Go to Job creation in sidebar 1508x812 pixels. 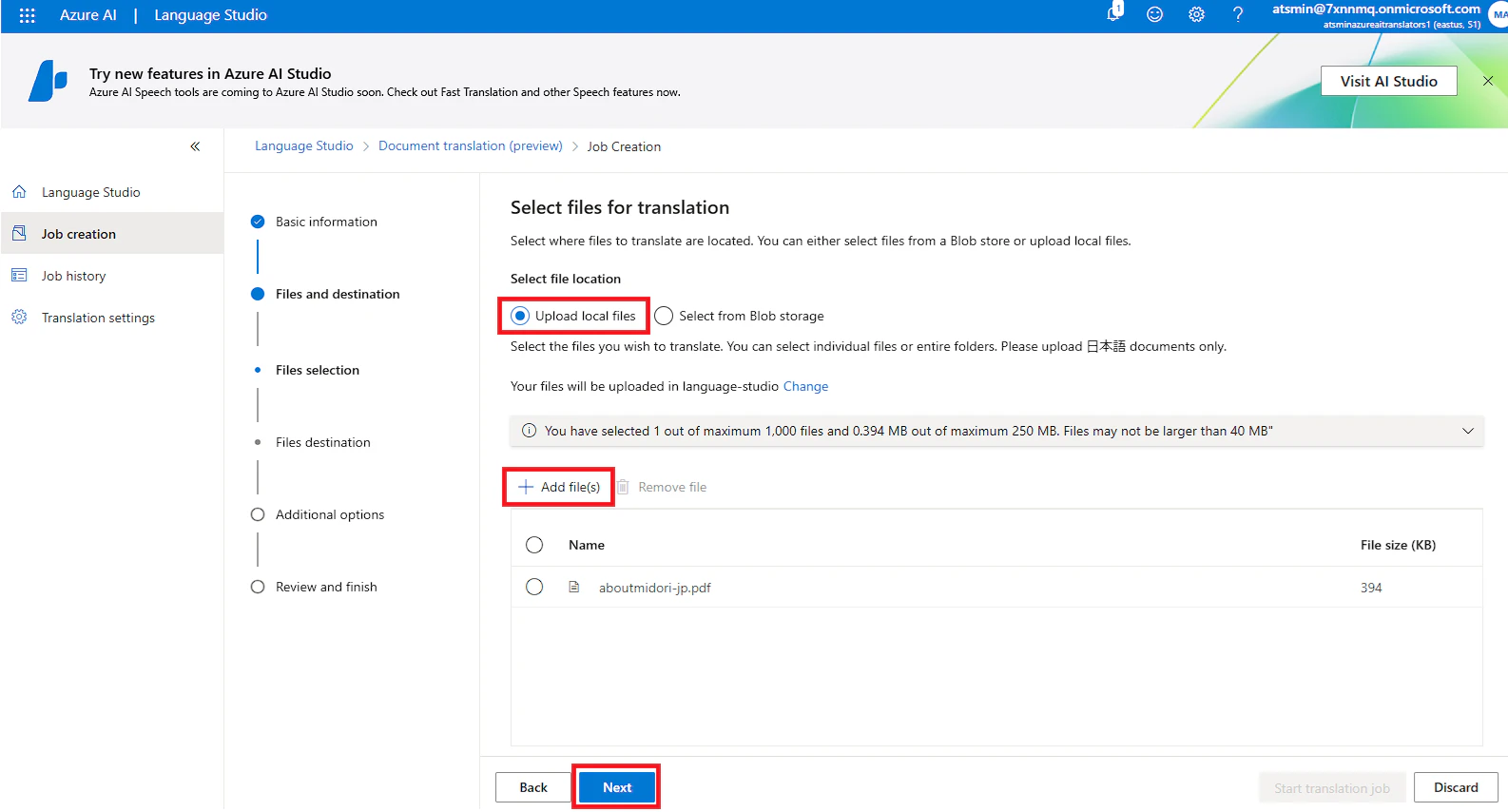click(78, 234)
